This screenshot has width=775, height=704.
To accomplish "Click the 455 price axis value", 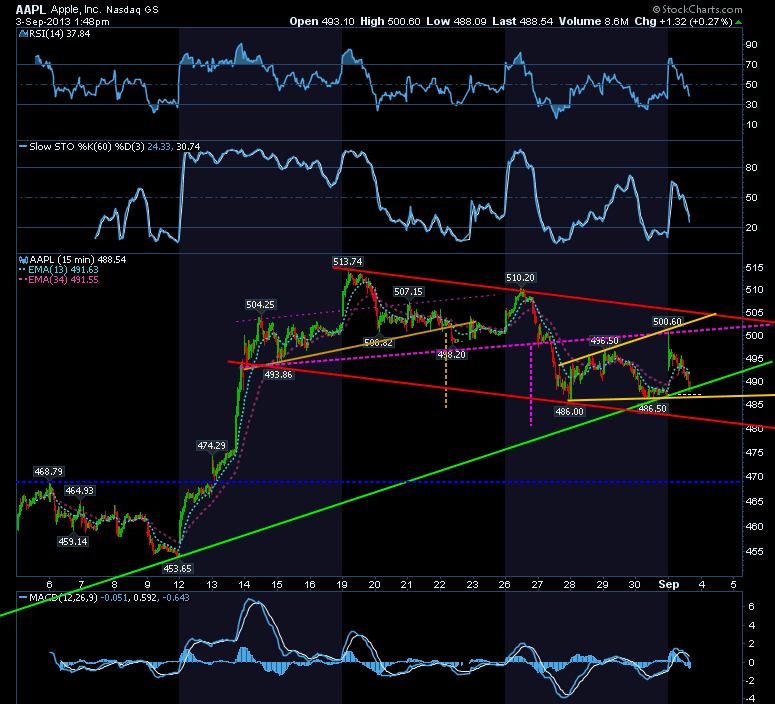I will click(x=754, y=551).
